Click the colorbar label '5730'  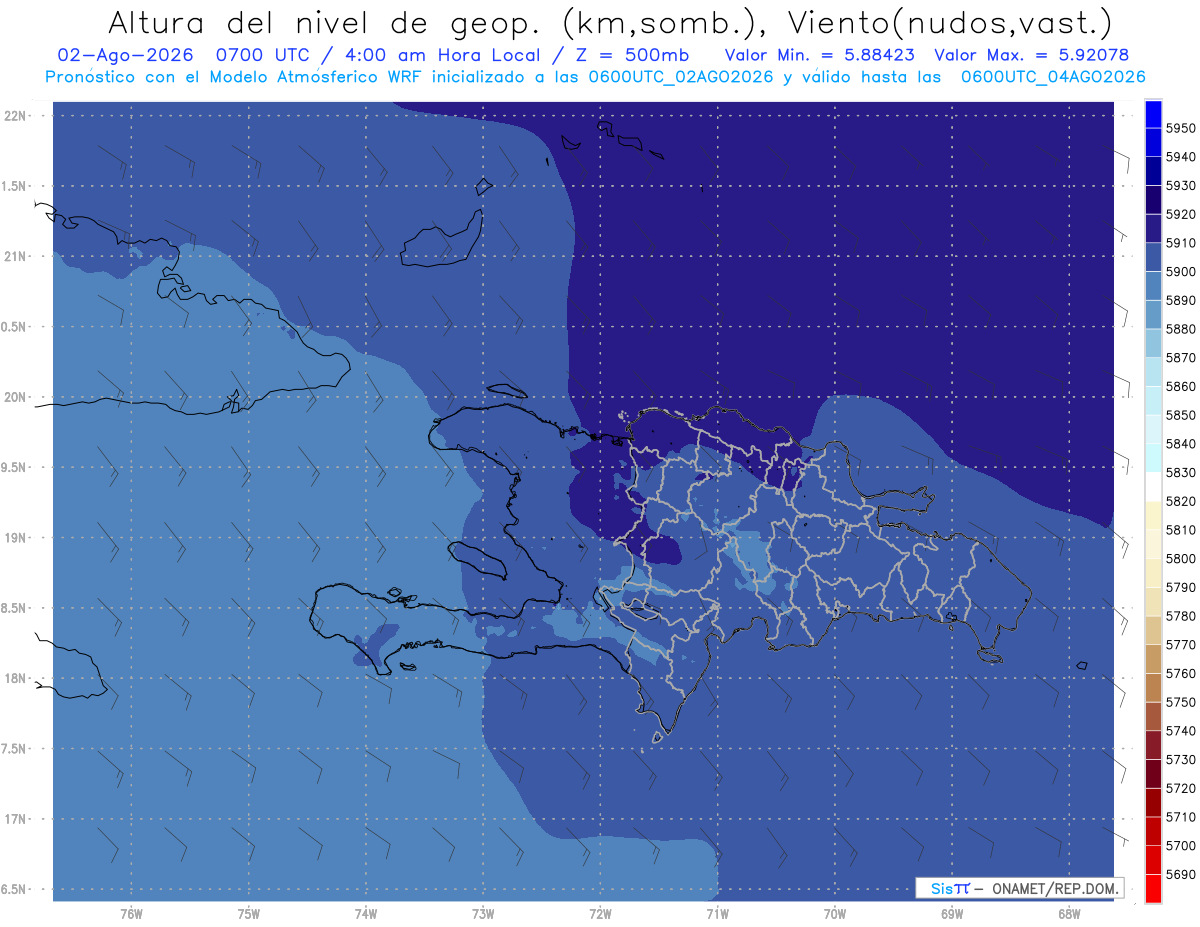pos(1180,760)
